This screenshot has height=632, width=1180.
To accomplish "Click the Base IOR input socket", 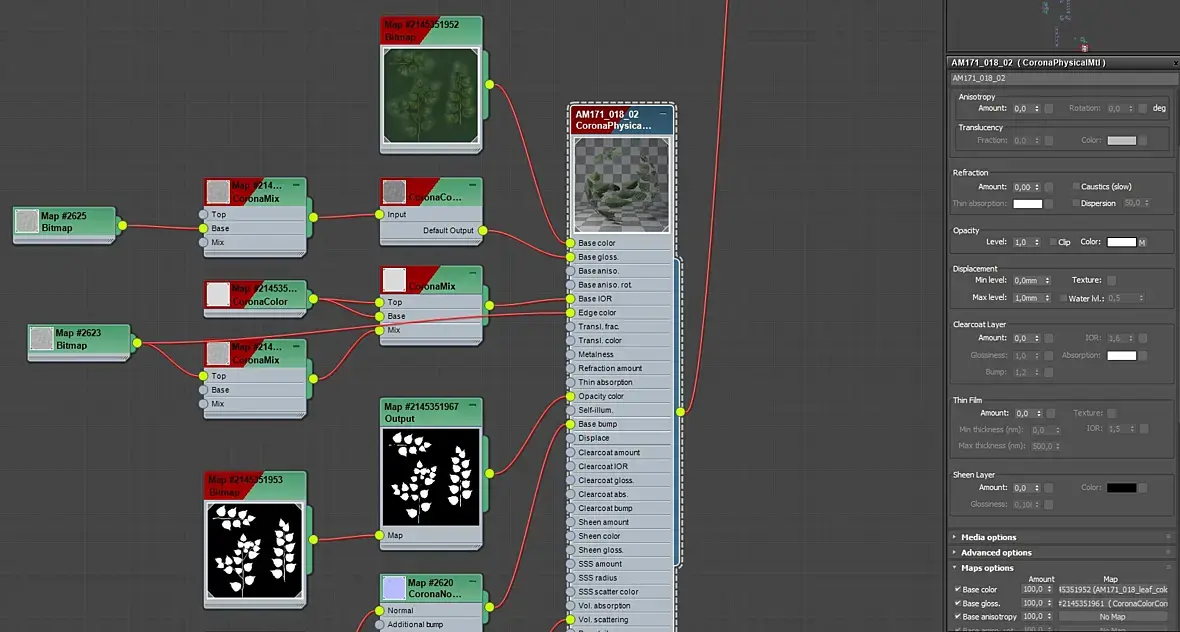I will (570, 299).
